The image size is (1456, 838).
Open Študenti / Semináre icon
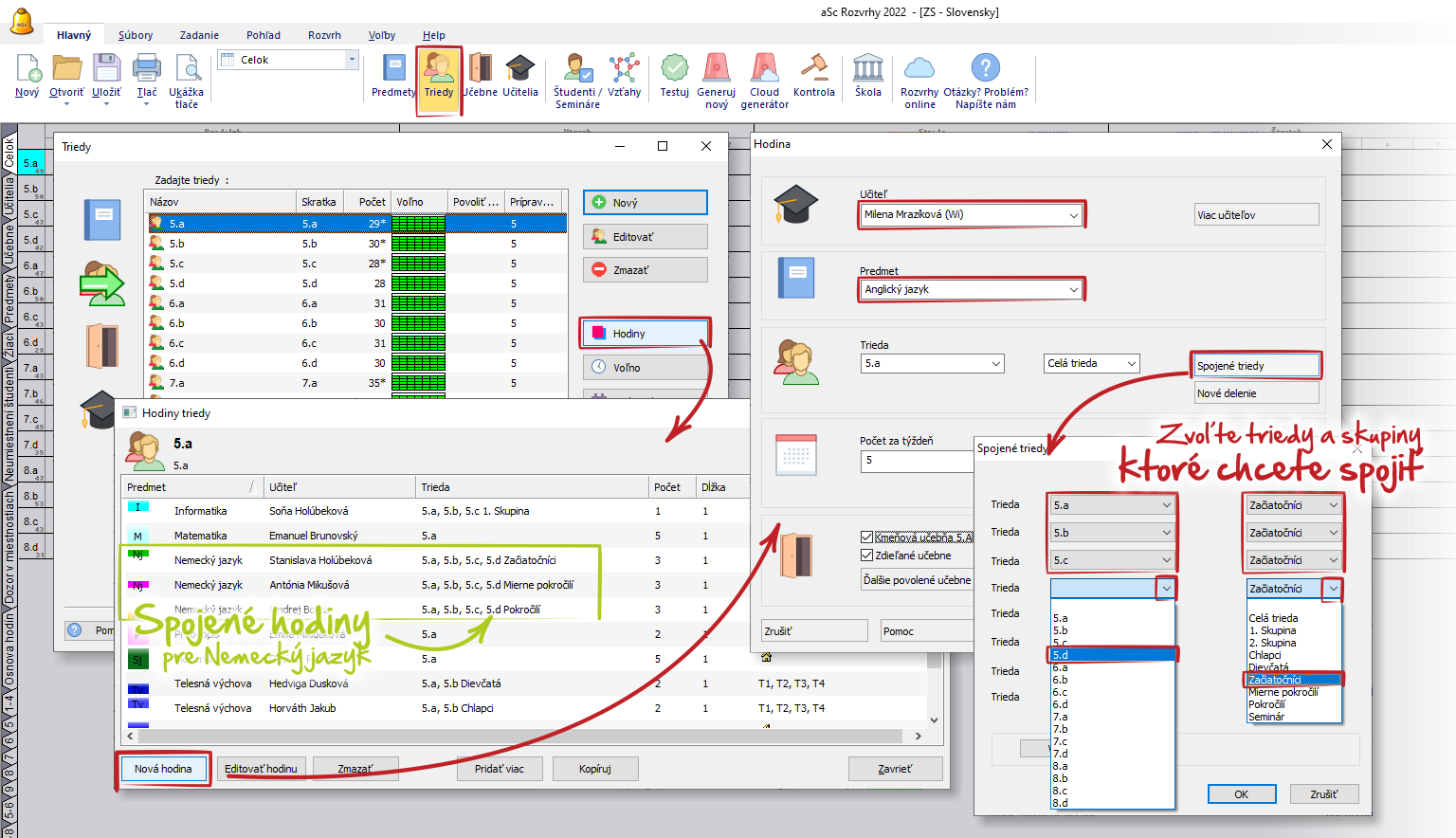click(x=577, y=69)
